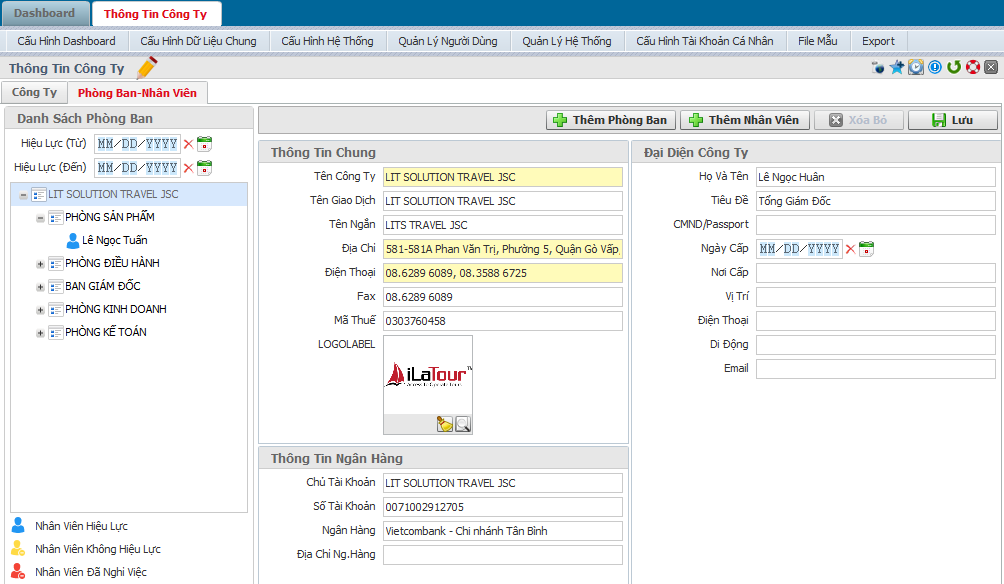
Task: Click the Thêm Phòng Ban button
Action: (611, 120)
